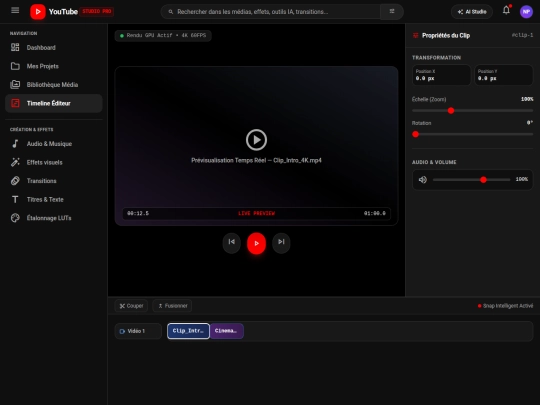
Task: Click the Position Y field
Action: click(503, 75)
